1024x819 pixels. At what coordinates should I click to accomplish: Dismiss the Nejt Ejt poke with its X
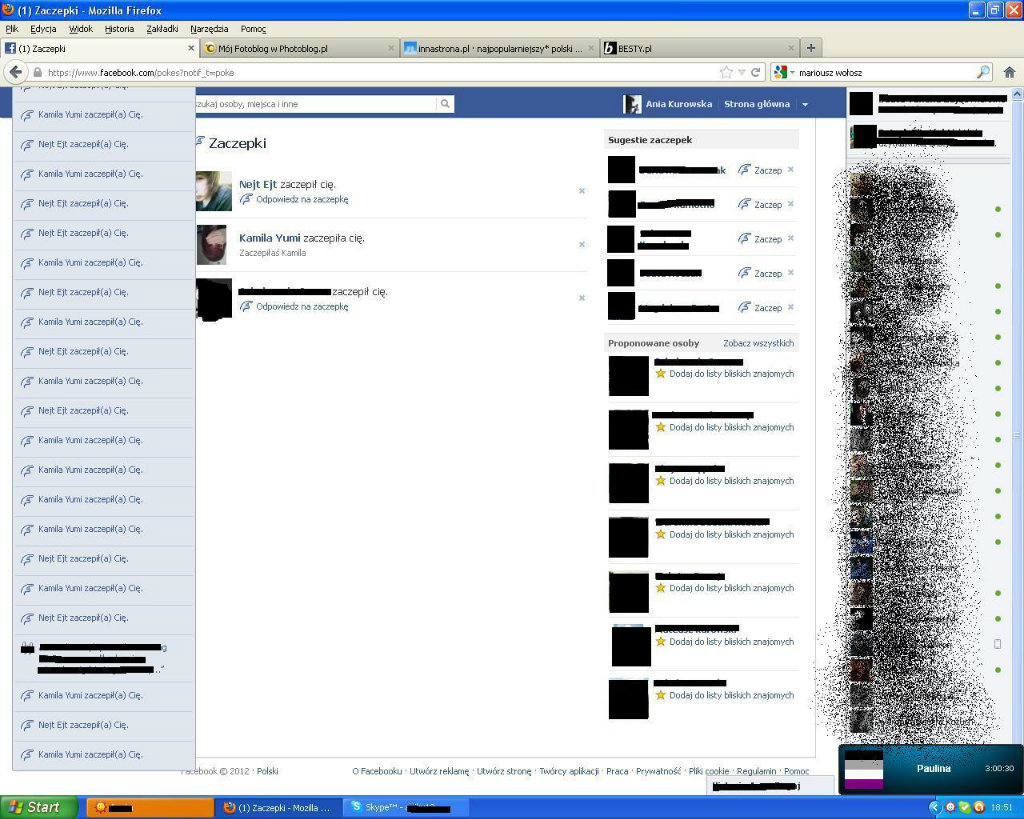pos(582,191)
